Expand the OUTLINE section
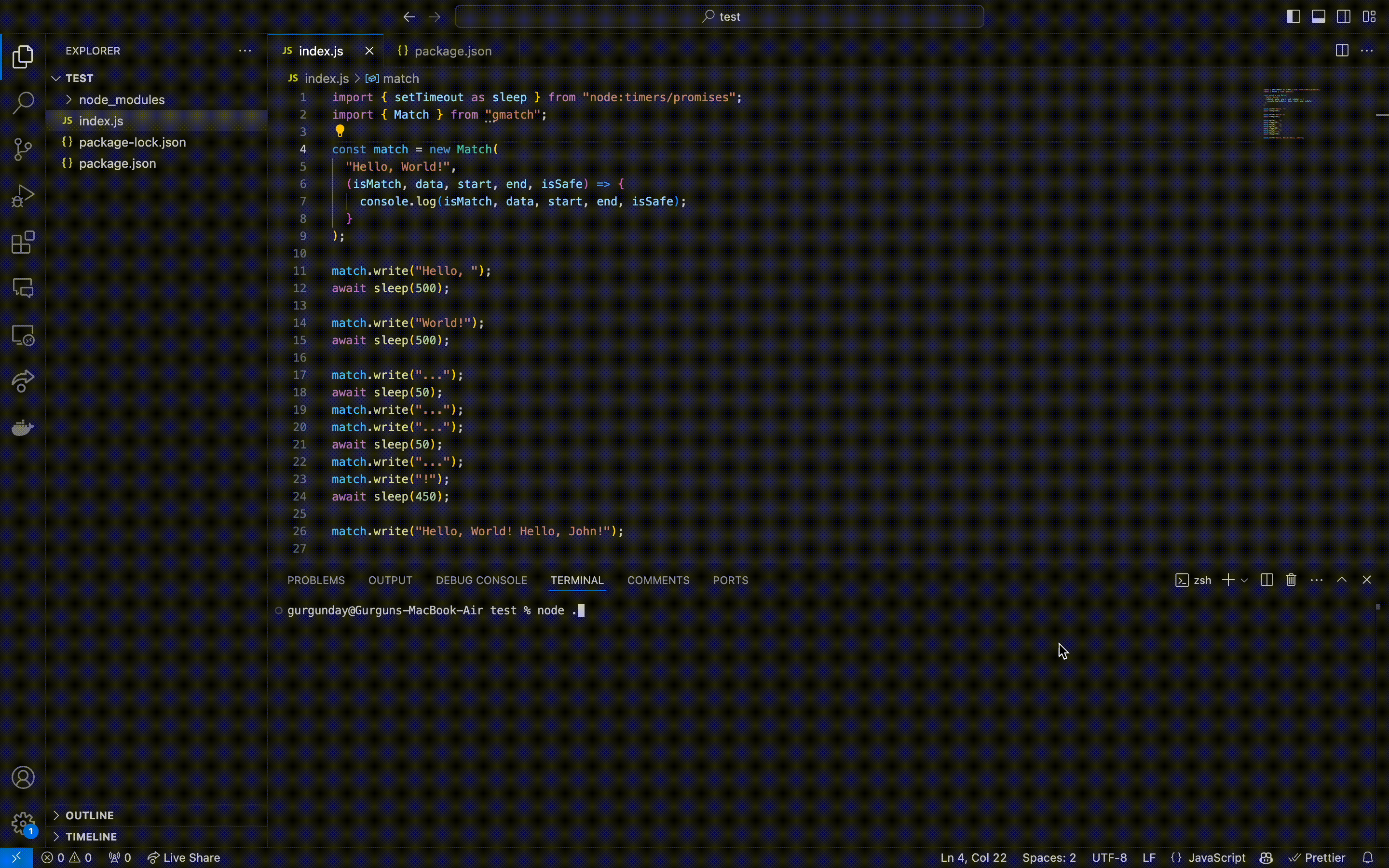1389x868 pixels. [90, 815]
